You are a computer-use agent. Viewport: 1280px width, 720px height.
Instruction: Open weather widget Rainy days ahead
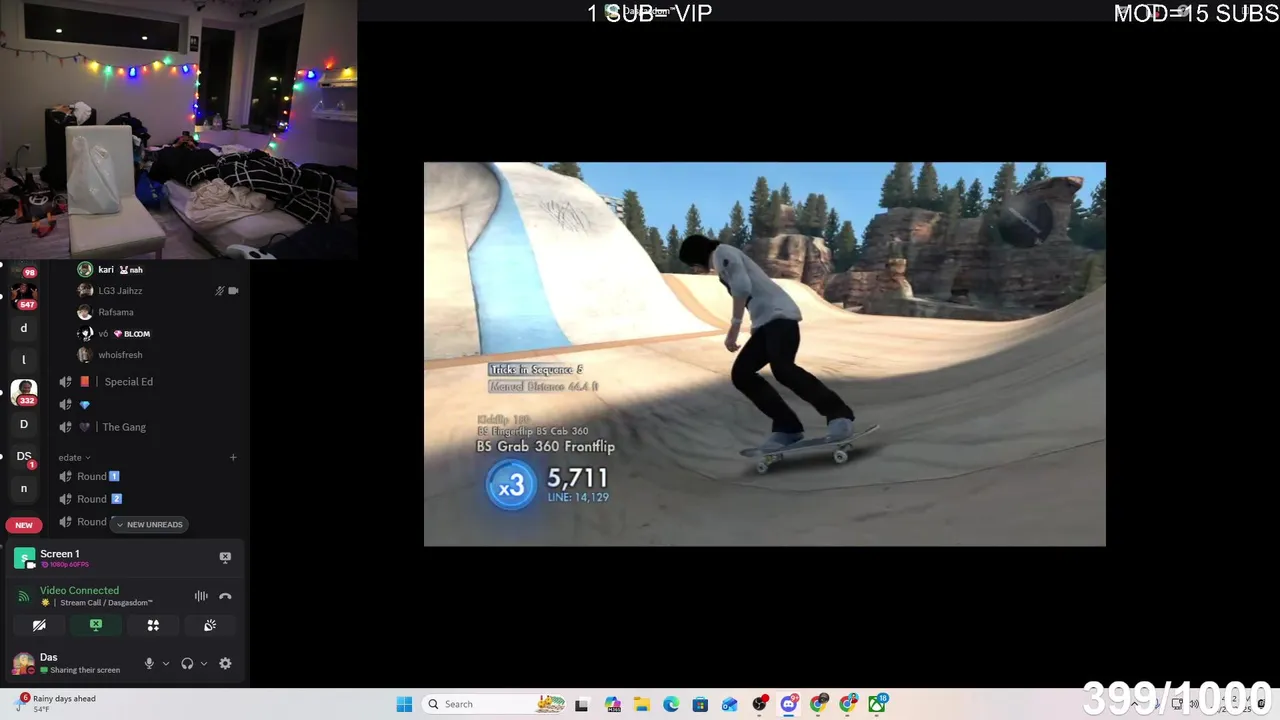(x=58, y=704)
